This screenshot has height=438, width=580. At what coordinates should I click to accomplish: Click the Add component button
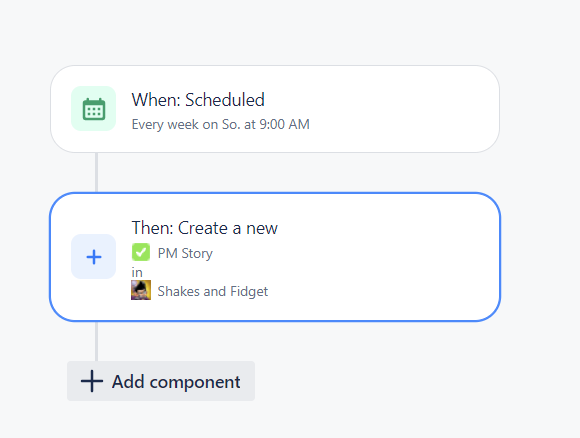coord(161,381)
